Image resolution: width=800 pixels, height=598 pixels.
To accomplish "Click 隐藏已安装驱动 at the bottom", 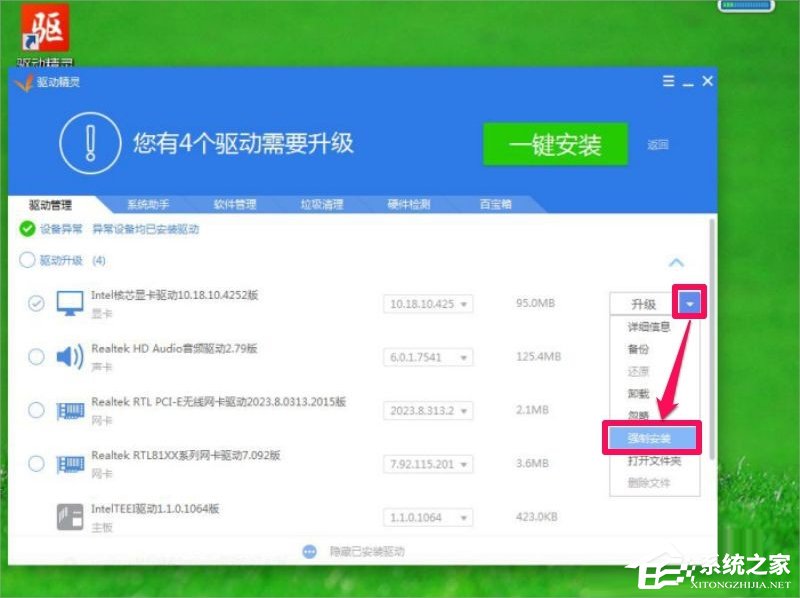I will (370, 550).
